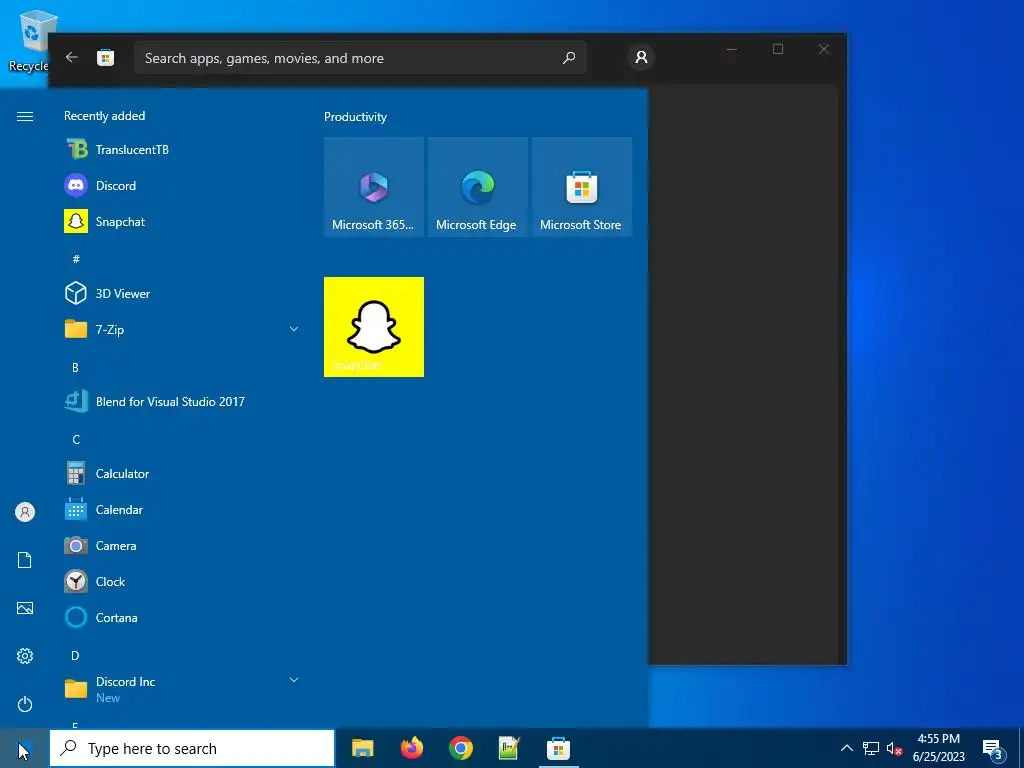Launch Cortana from the app list
This screenshot has width=1024, height=768.
pos(182,617)
